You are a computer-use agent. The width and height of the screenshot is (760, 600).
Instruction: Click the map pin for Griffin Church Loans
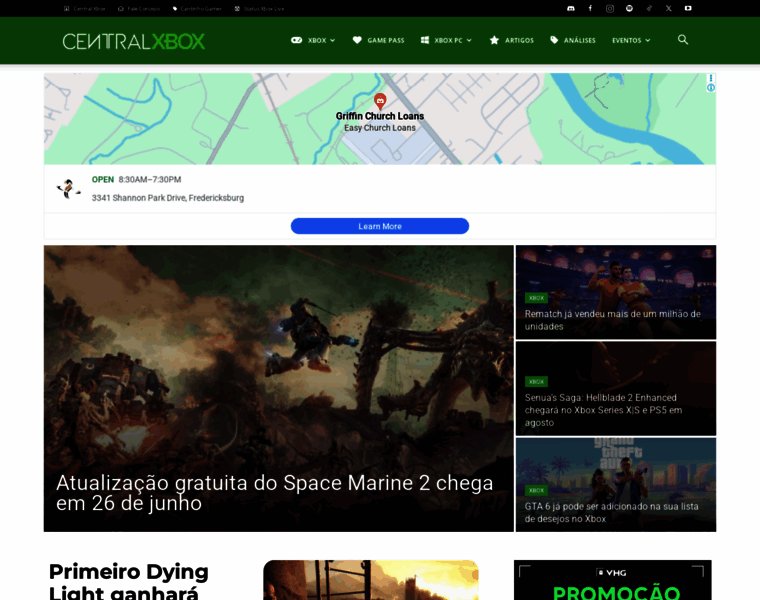[380, 101]
